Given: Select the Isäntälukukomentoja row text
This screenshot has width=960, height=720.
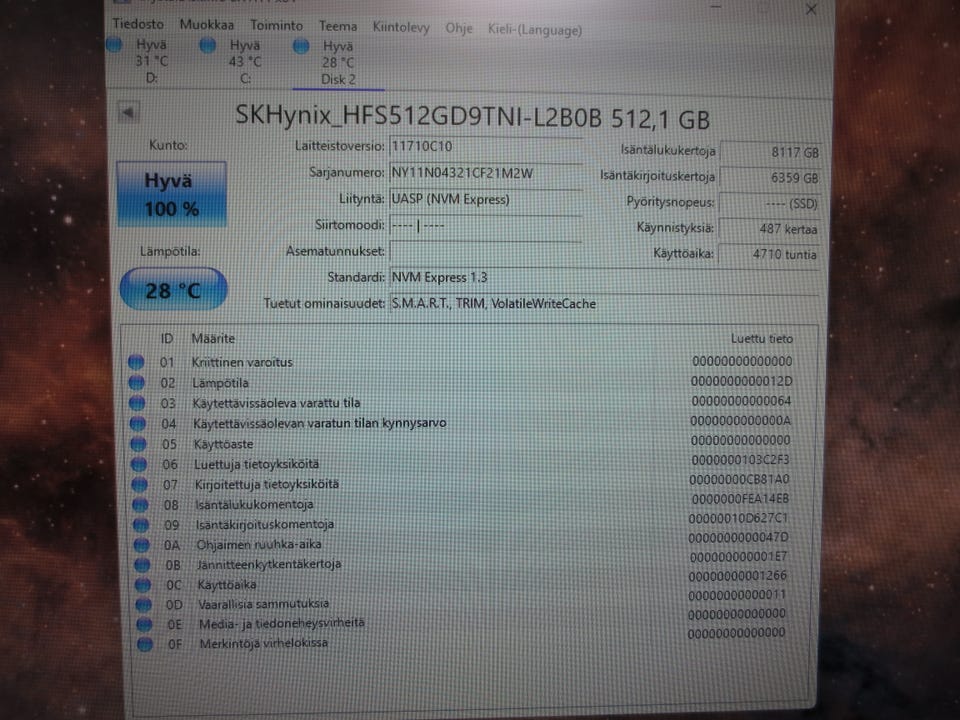Looking at the screenshot, I should (254, 504).
